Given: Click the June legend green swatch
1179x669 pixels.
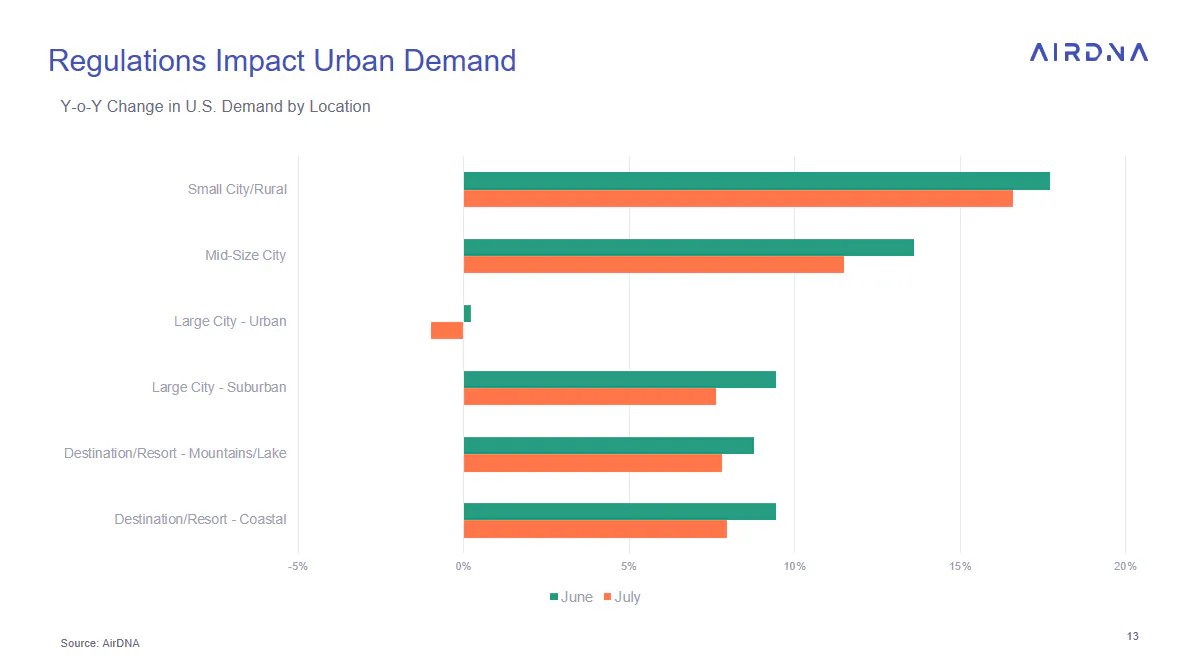Looking at the screenshot, I should pyautogui.click(x=553, y=597).
